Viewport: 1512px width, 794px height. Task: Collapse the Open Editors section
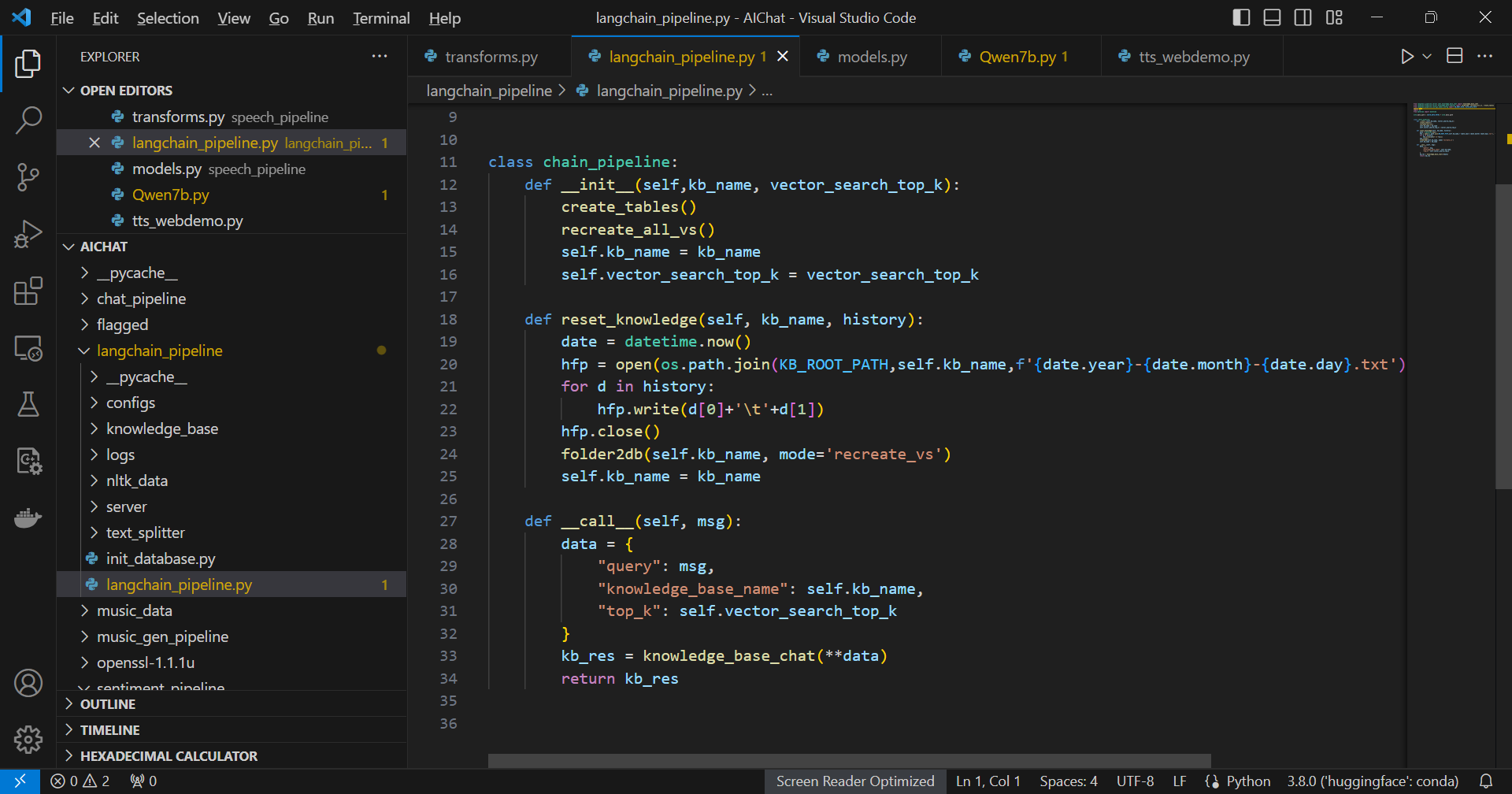point(232,91)
